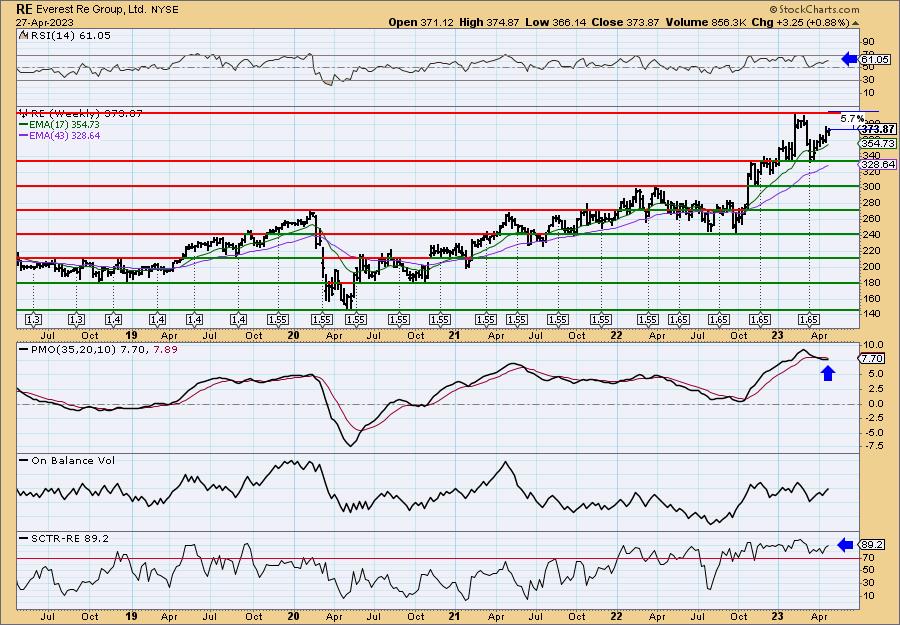The width and height of the screenshot is (900, 625).
Task: Click the Open 371.12 value
Action: point(421,22)
